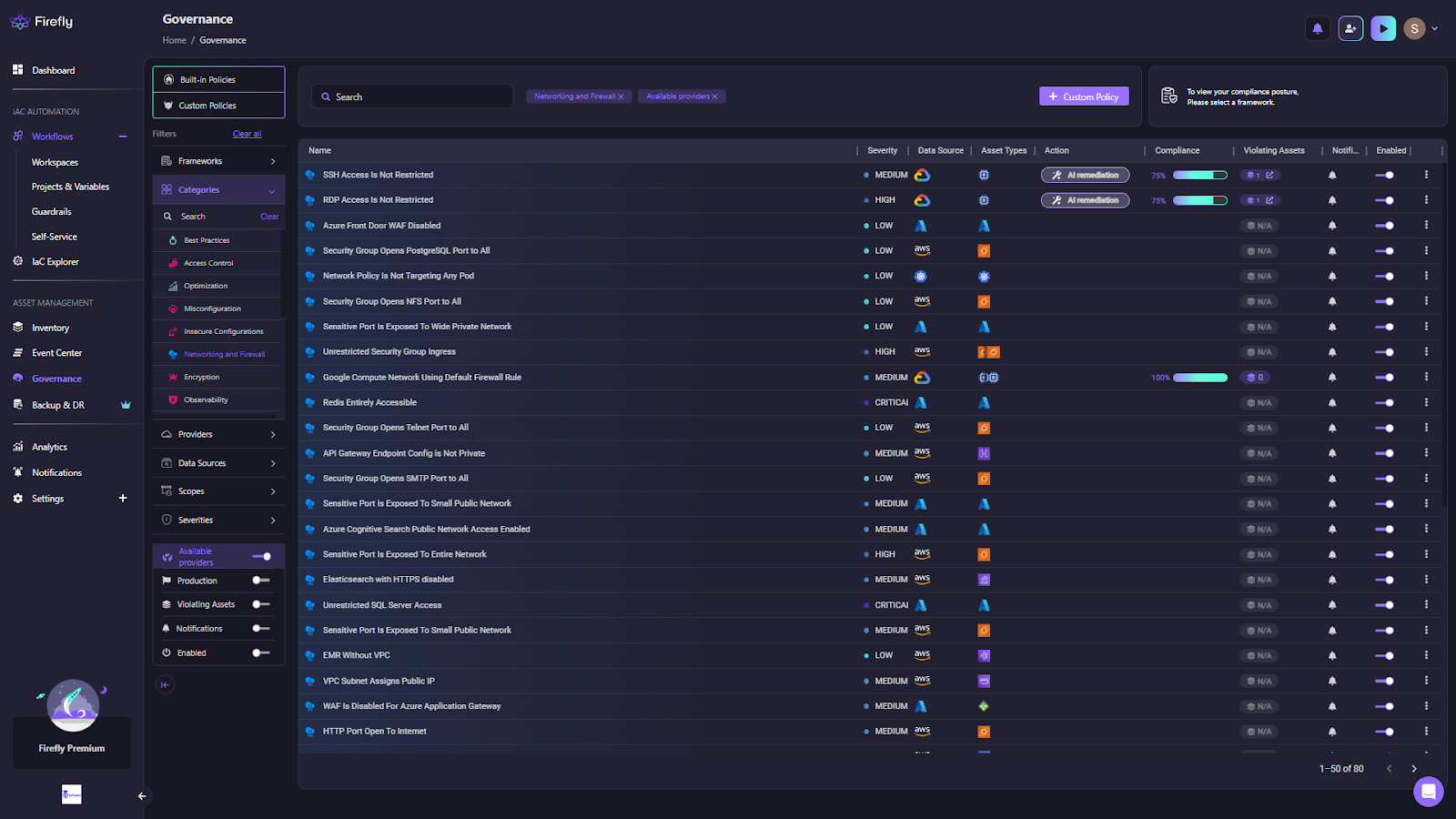This screenshot has height=819, width=1456.
Task: Click SSH Access compliance progress bar
Action: tap(1199, 175)
